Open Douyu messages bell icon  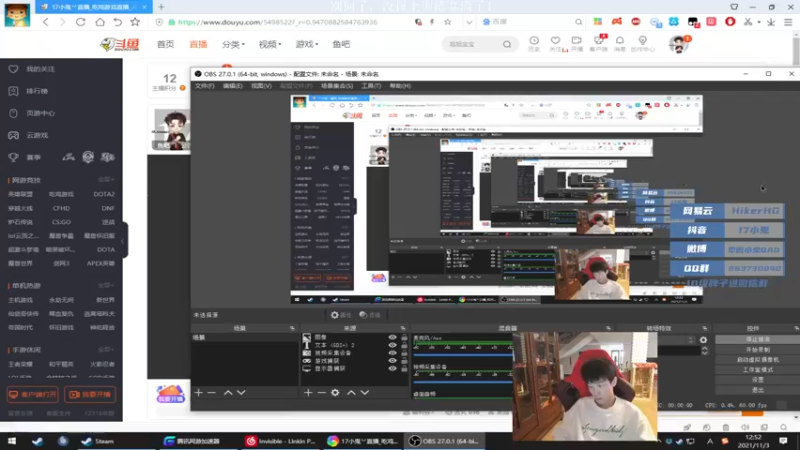[x=620, y=43]
